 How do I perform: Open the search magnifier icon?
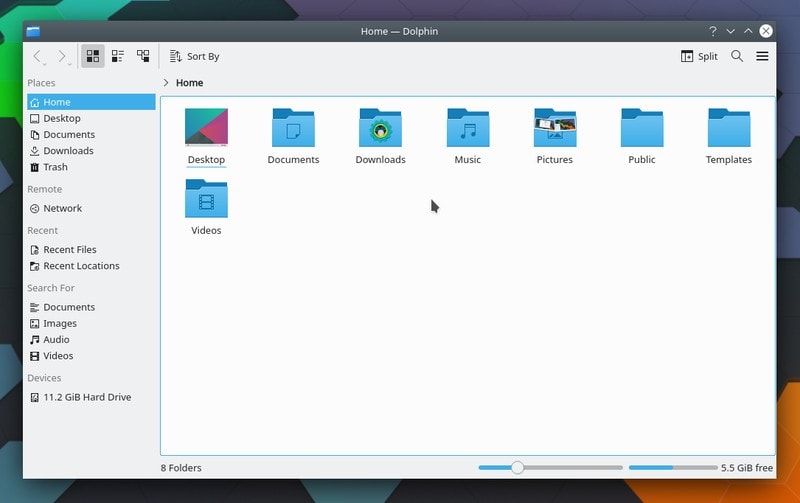(x=737, y=56)
